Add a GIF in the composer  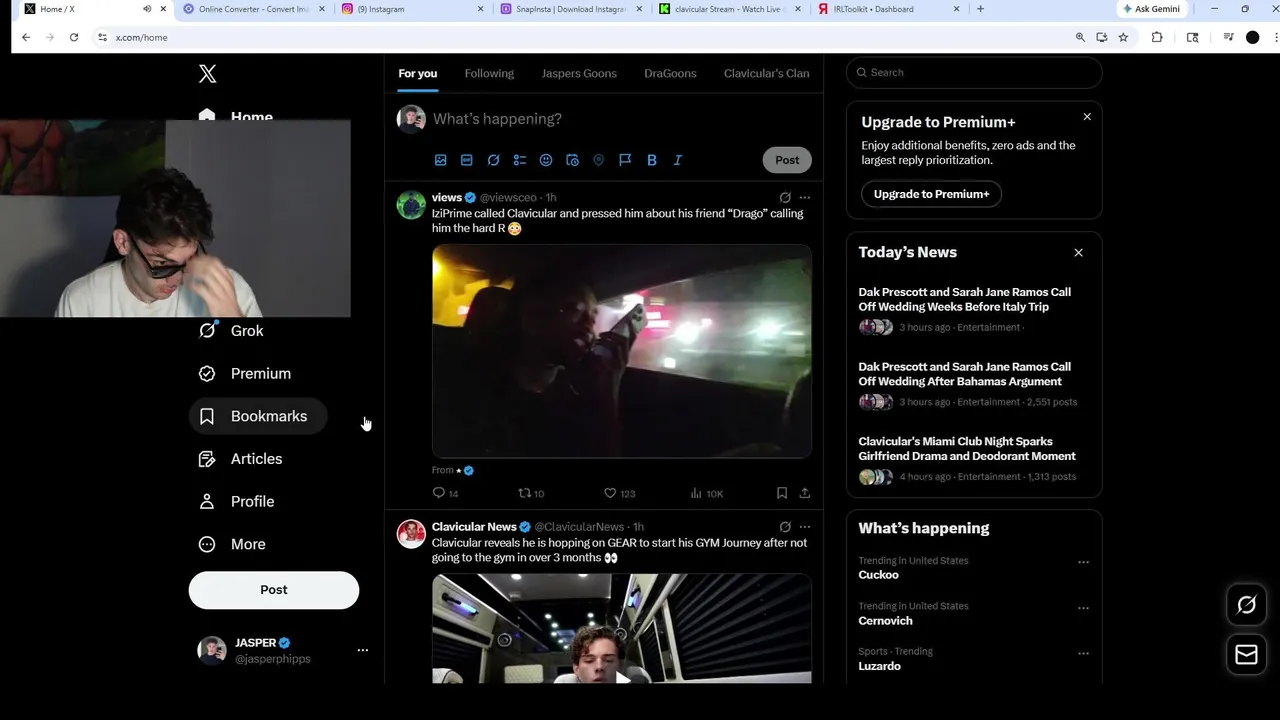[x=467, y=160]
